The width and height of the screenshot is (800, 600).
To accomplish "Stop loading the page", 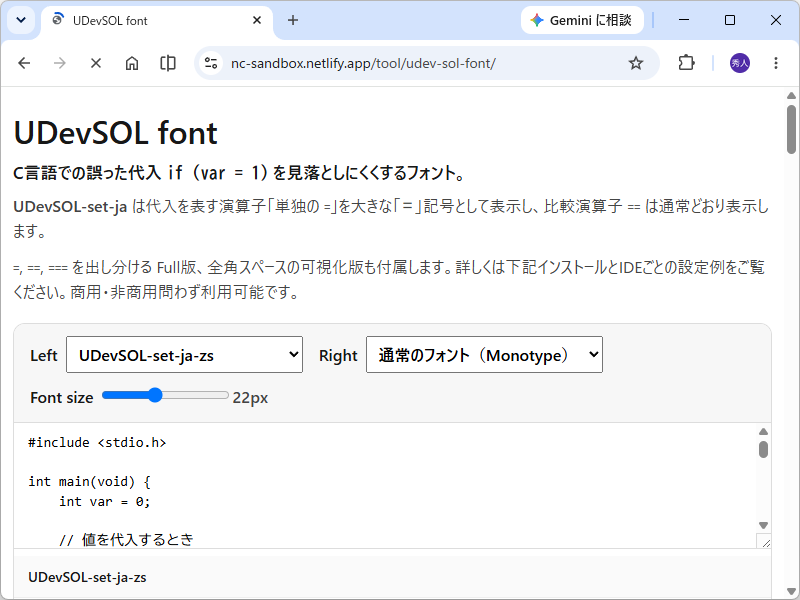I will click(95, 63).
